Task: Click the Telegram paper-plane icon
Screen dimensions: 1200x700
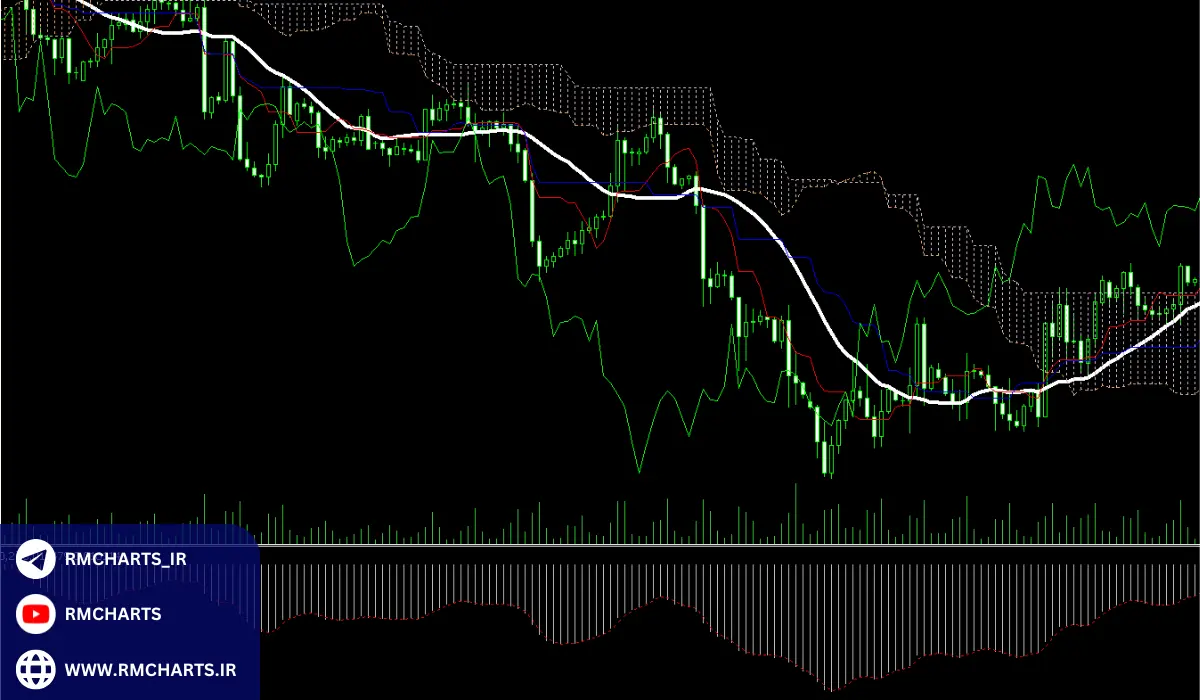Action: pos(37,560)
